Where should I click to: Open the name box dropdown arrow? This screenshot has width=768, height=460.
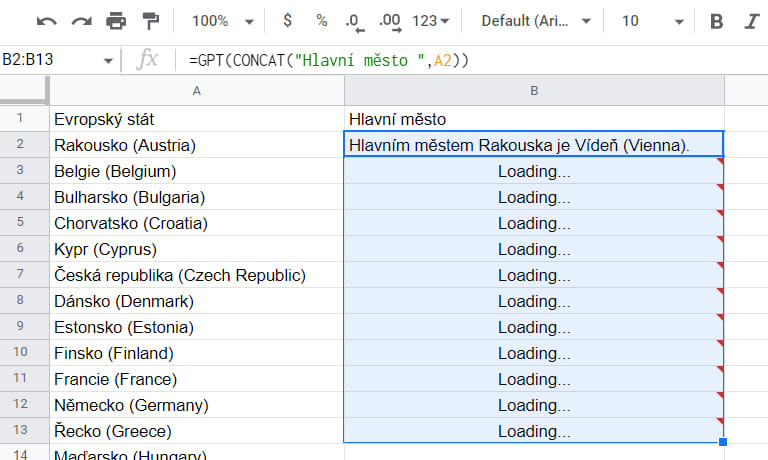click(108, 60)
